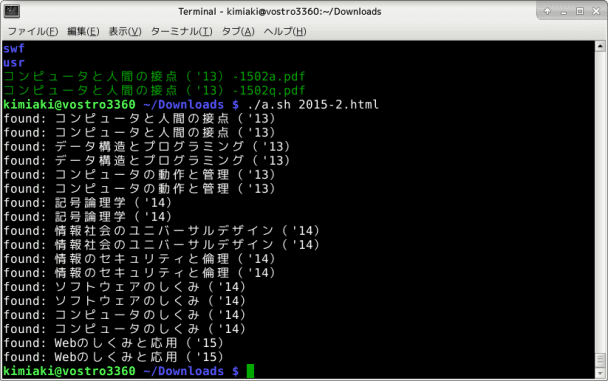Image resolution: width=608 pixels, height=381 pixels.
Task: Click the Terminal window title text
Action: [x=280, y=12]
